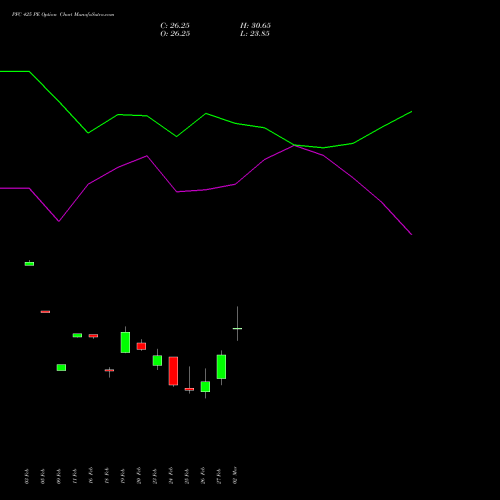Click the green candle above 23 Feb
Screen dimensions: 500x500
coord(157,360)
